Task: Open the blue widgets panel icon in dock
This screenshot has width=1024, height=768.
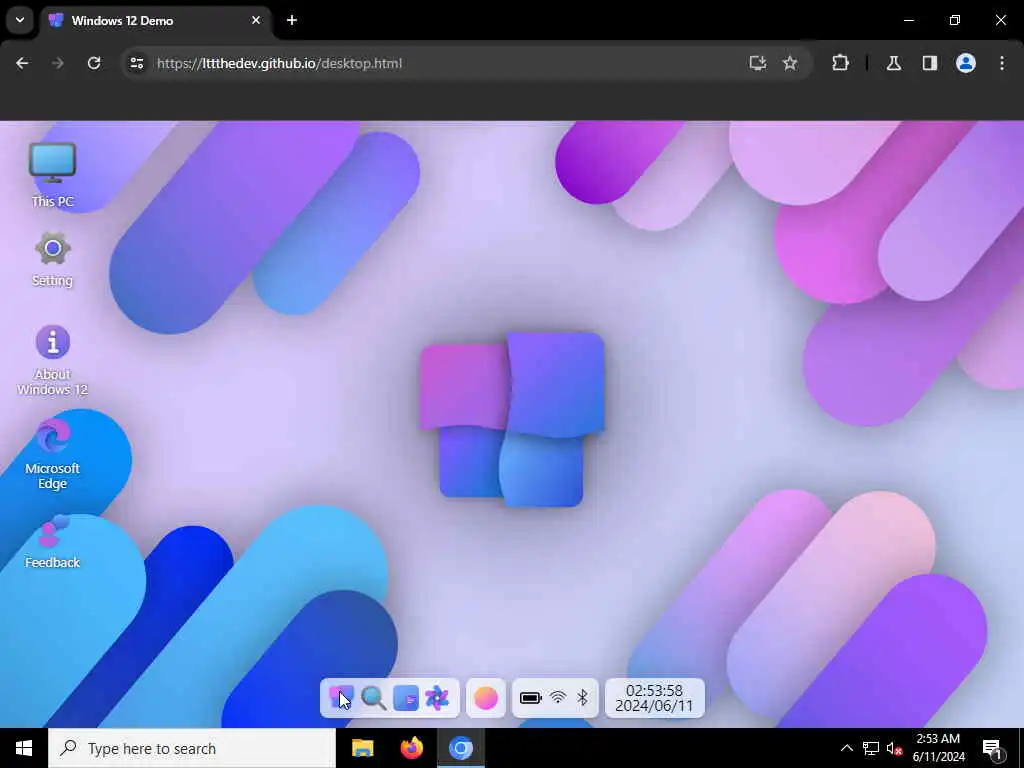Action: tap(406, 698)
